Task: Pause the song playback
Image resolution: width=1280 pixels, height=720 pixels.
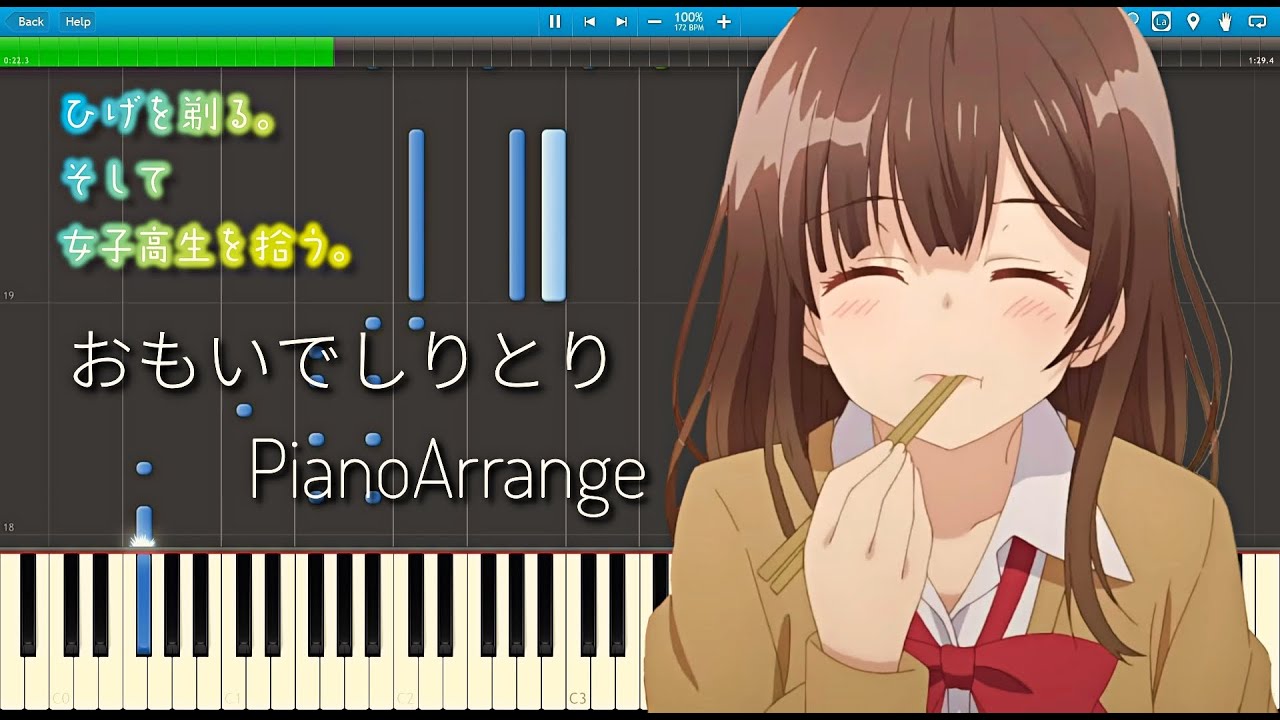Action: 555,21
